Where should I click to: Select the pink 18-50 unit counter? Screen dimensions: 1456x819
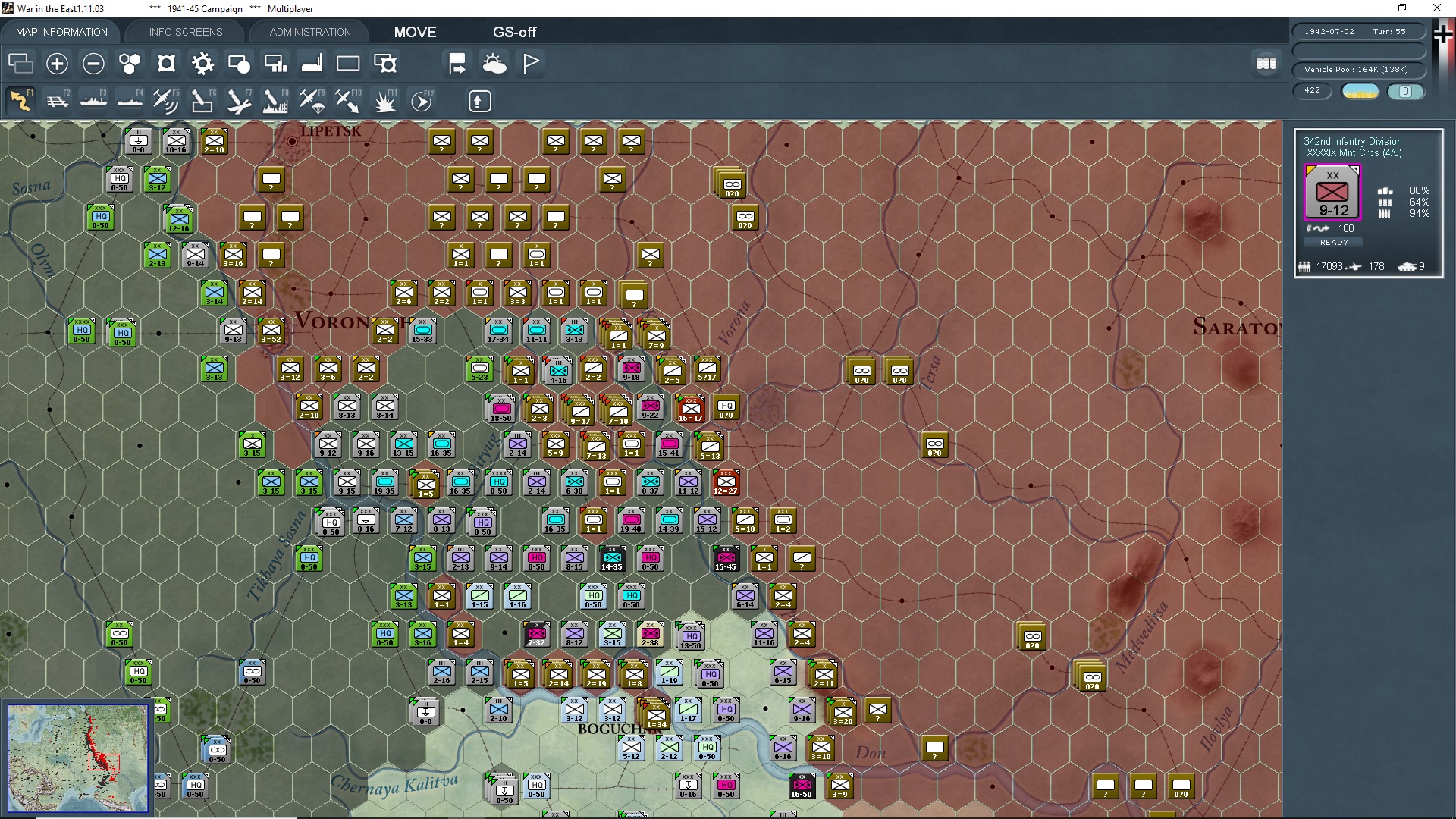(501, 409)
